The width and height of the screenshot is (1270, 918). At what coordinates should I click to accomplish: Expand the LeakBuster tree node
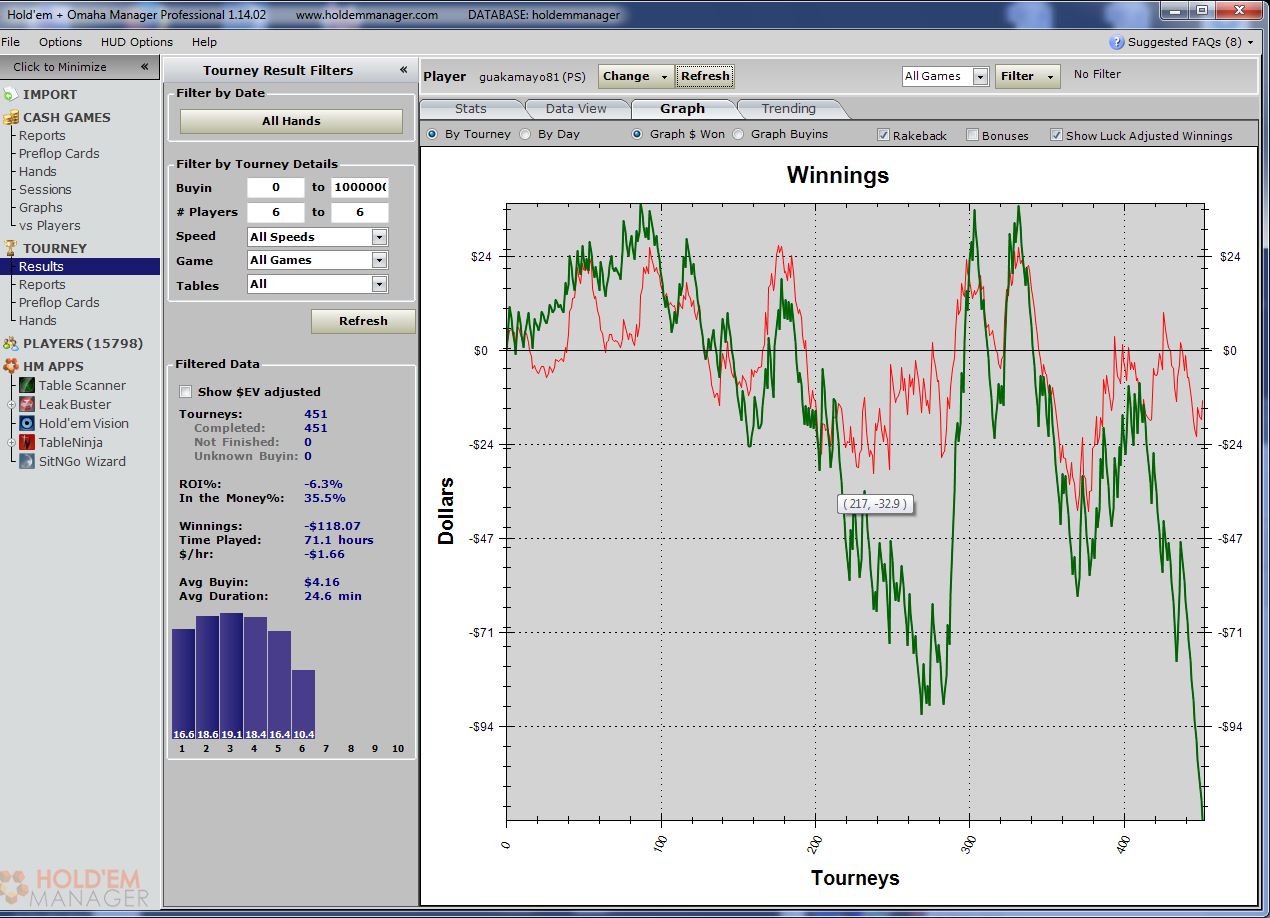(x=12, y=404)
